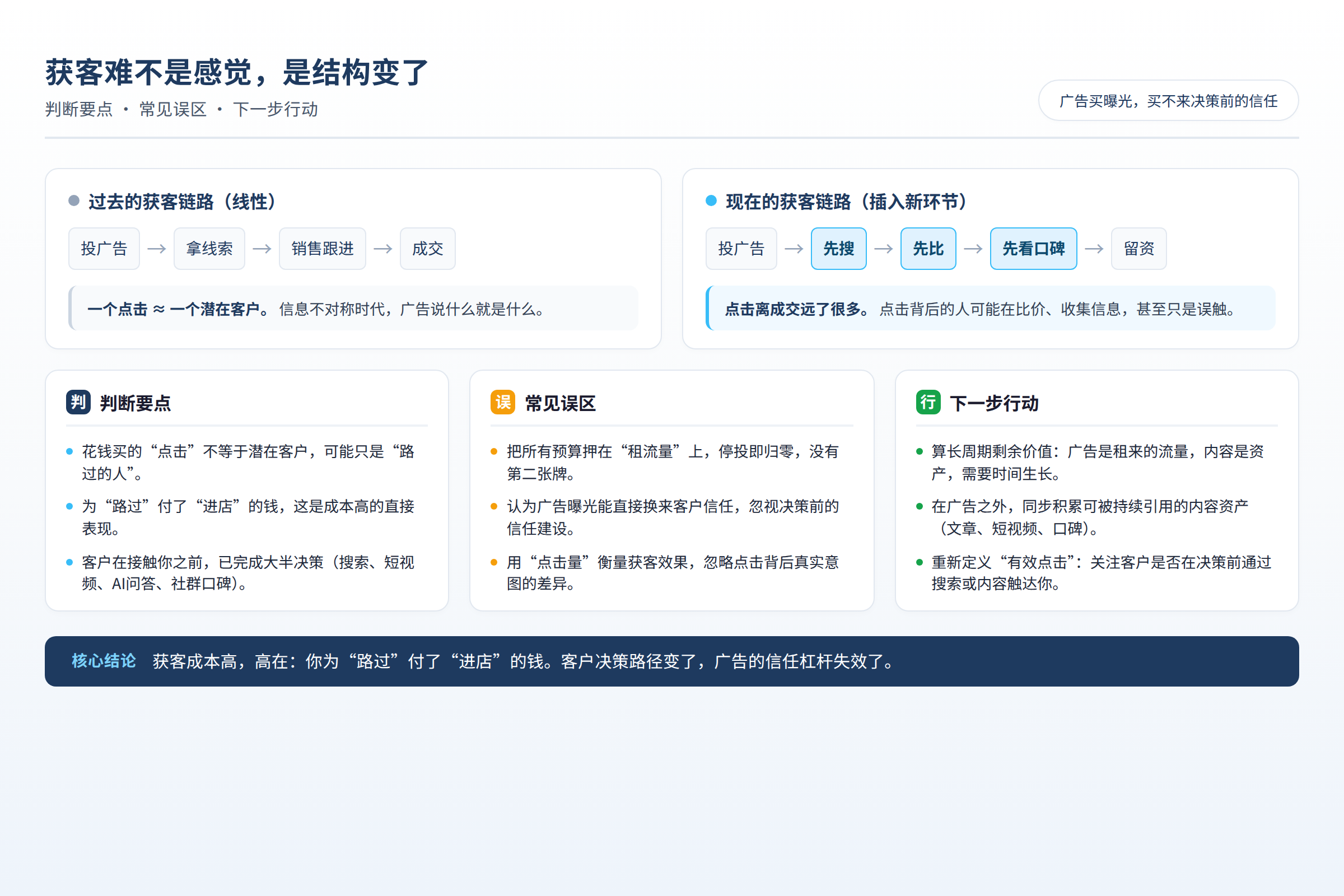Click the orange 误 icon badge
1344x896 pixels.
click(x=503, y=402)
